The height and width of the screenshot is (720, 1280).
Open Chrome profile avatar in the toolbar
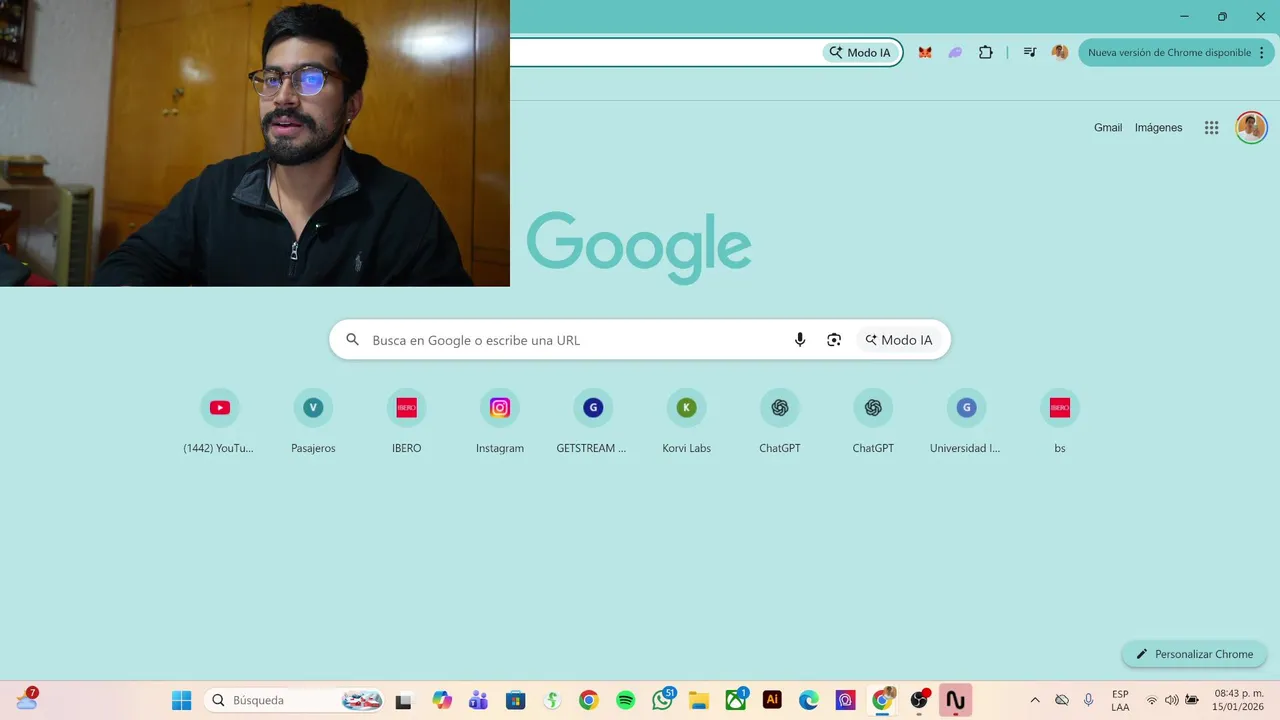click(1060, 52)
